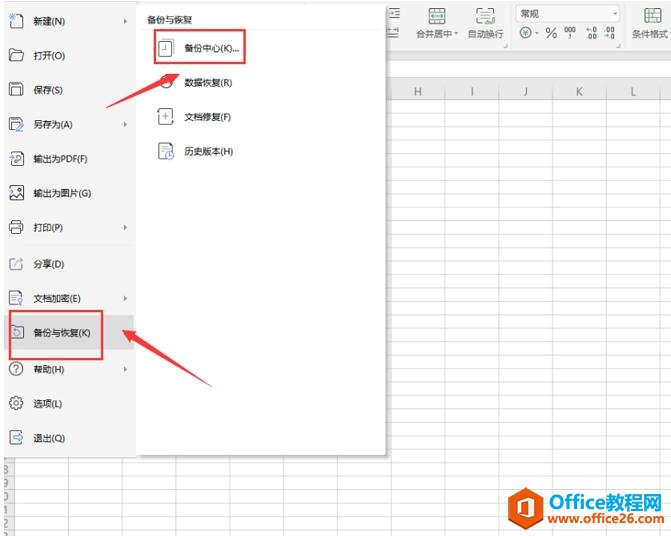Click the Exit icon
This screenshot has height=536, width=671.
pyautogui.click(x=16, y=438)
